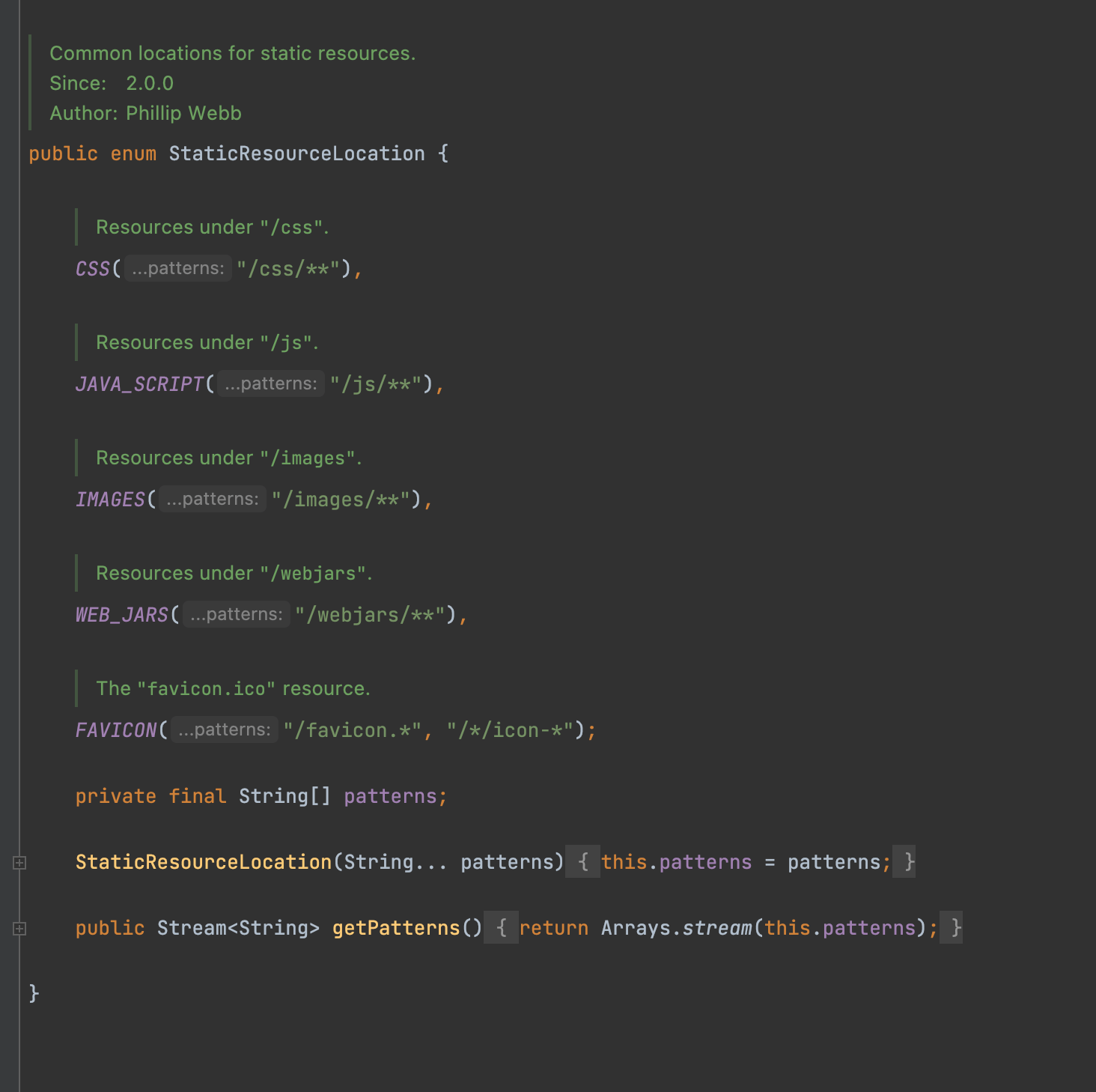The image size is (1096, 1092).
Task: Click the "/js/**" string literal
Action: point(376,384)
